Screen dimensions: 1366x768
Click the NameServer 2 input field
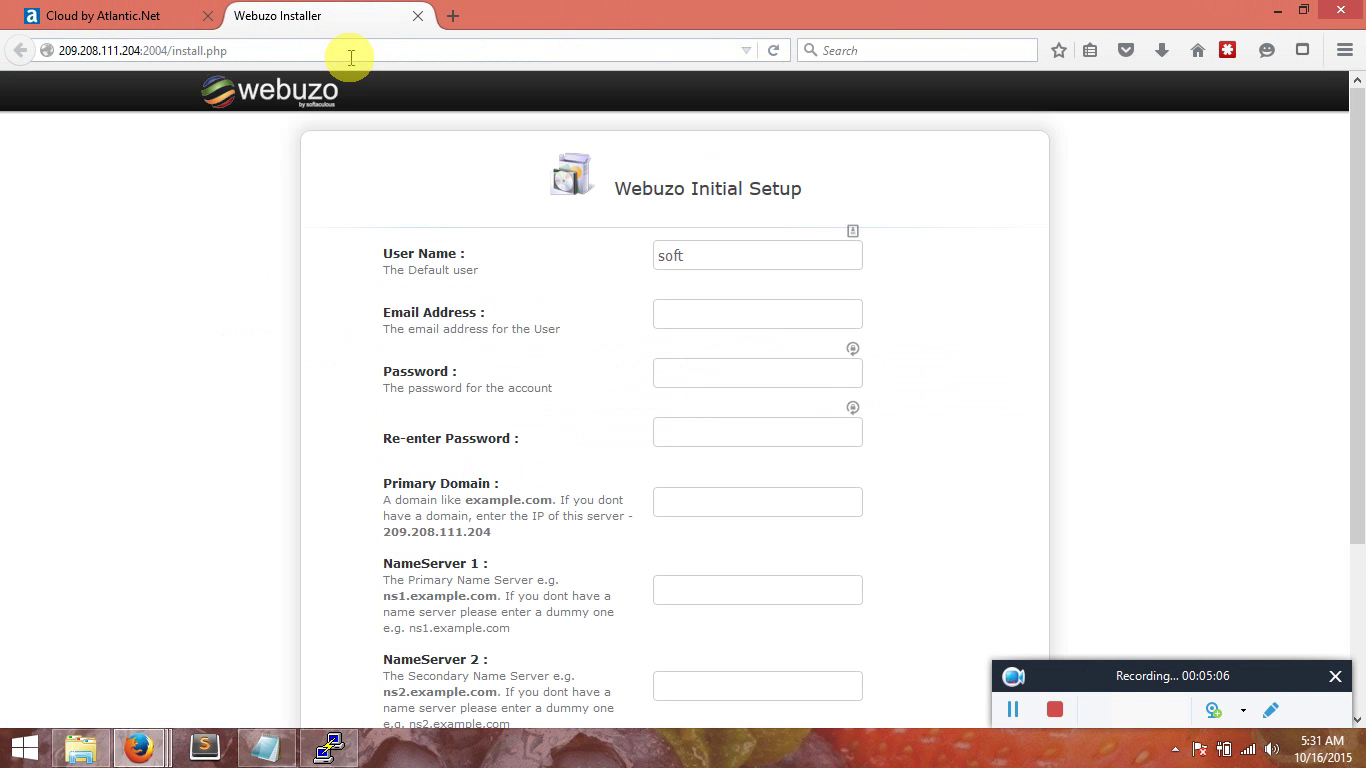coord(758,686)
